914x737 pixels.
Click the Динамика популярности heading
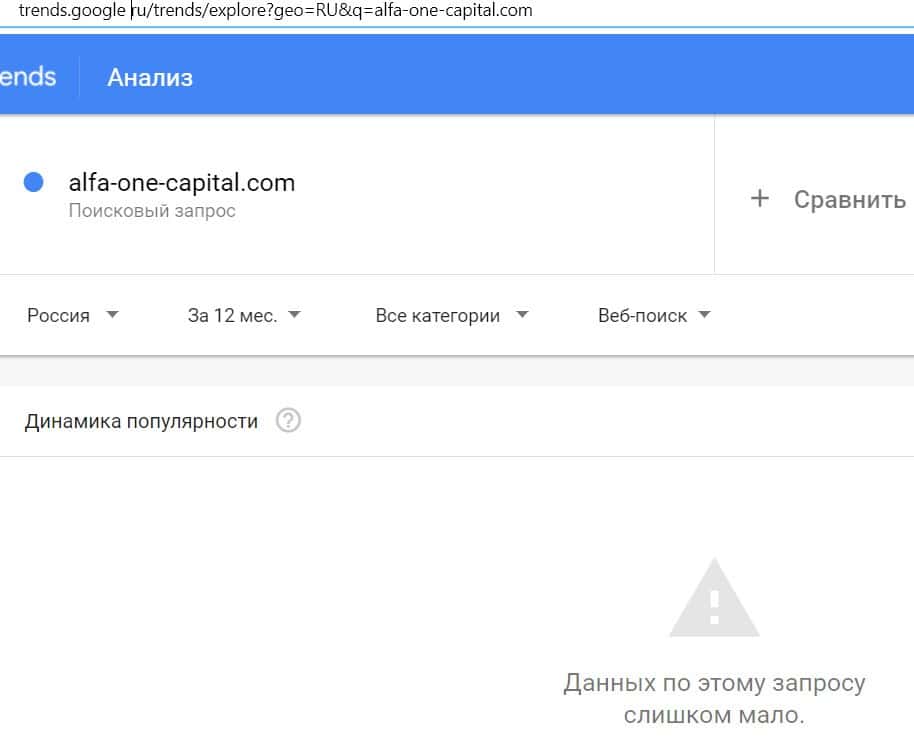pyautogui.click(x=141, y=421)
